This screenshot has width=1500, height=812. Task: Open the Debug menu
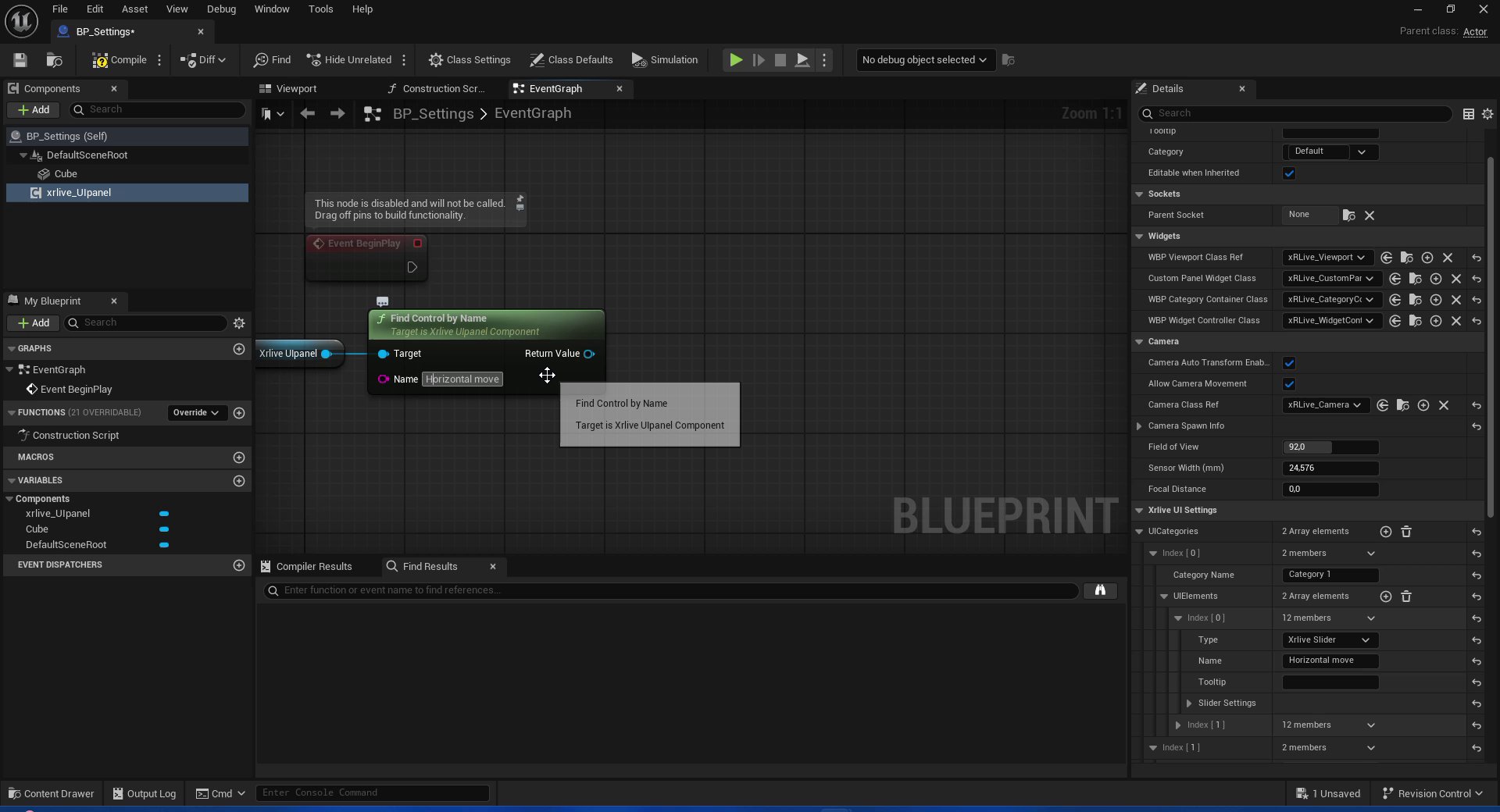[221, 9]
